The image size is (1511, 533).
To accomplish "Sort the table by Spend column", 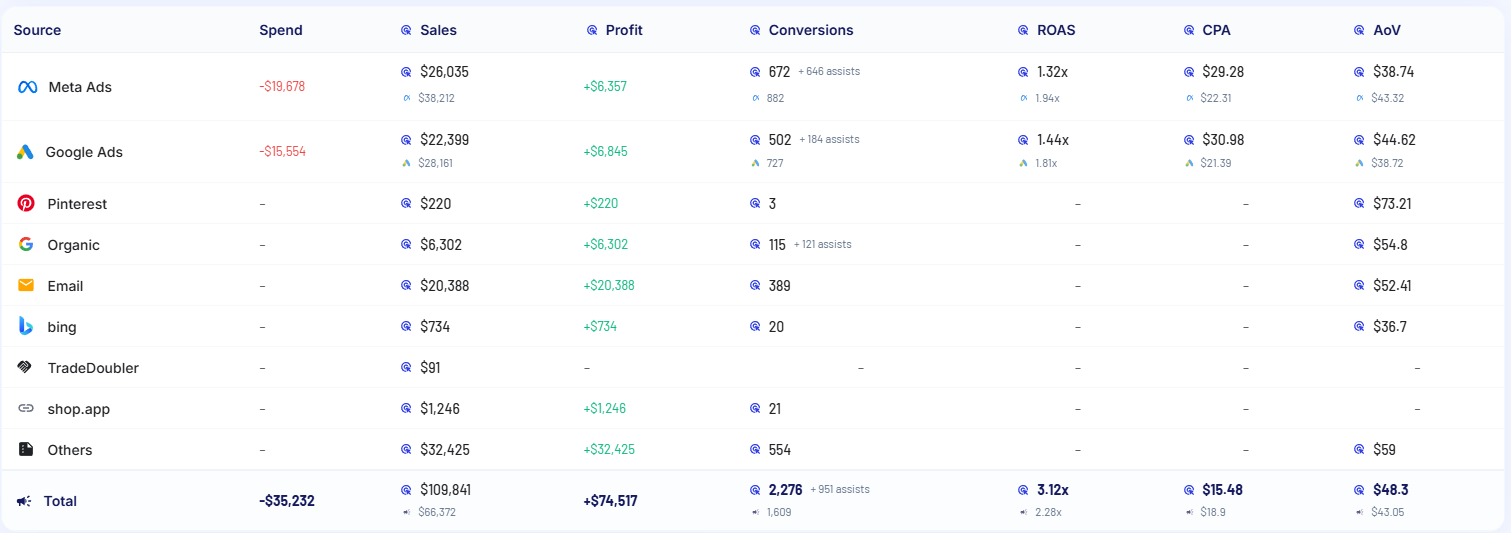I will (280, 30).
